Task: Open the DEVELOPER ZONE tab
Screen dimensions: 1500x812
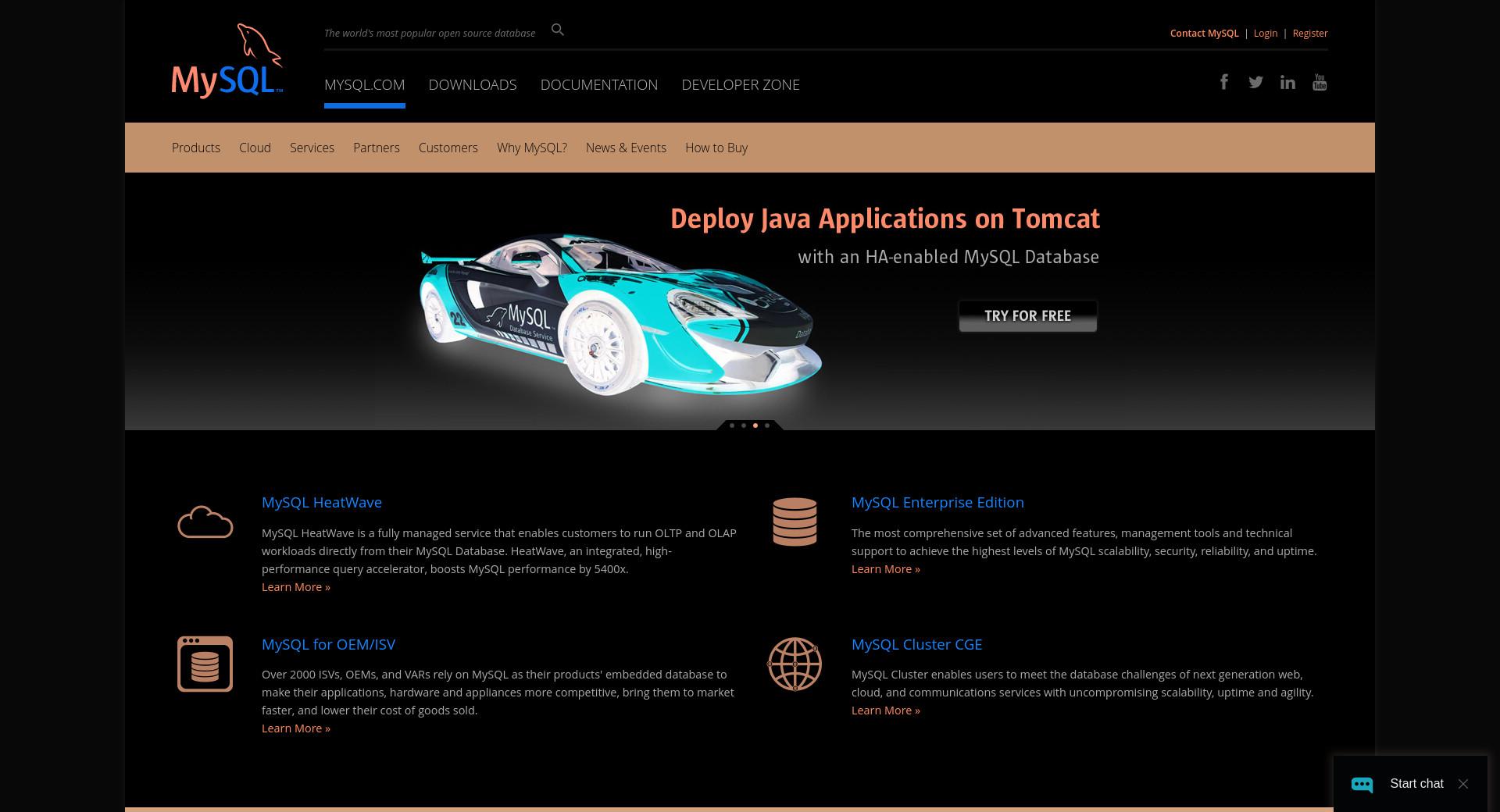Action: point(741,84)
